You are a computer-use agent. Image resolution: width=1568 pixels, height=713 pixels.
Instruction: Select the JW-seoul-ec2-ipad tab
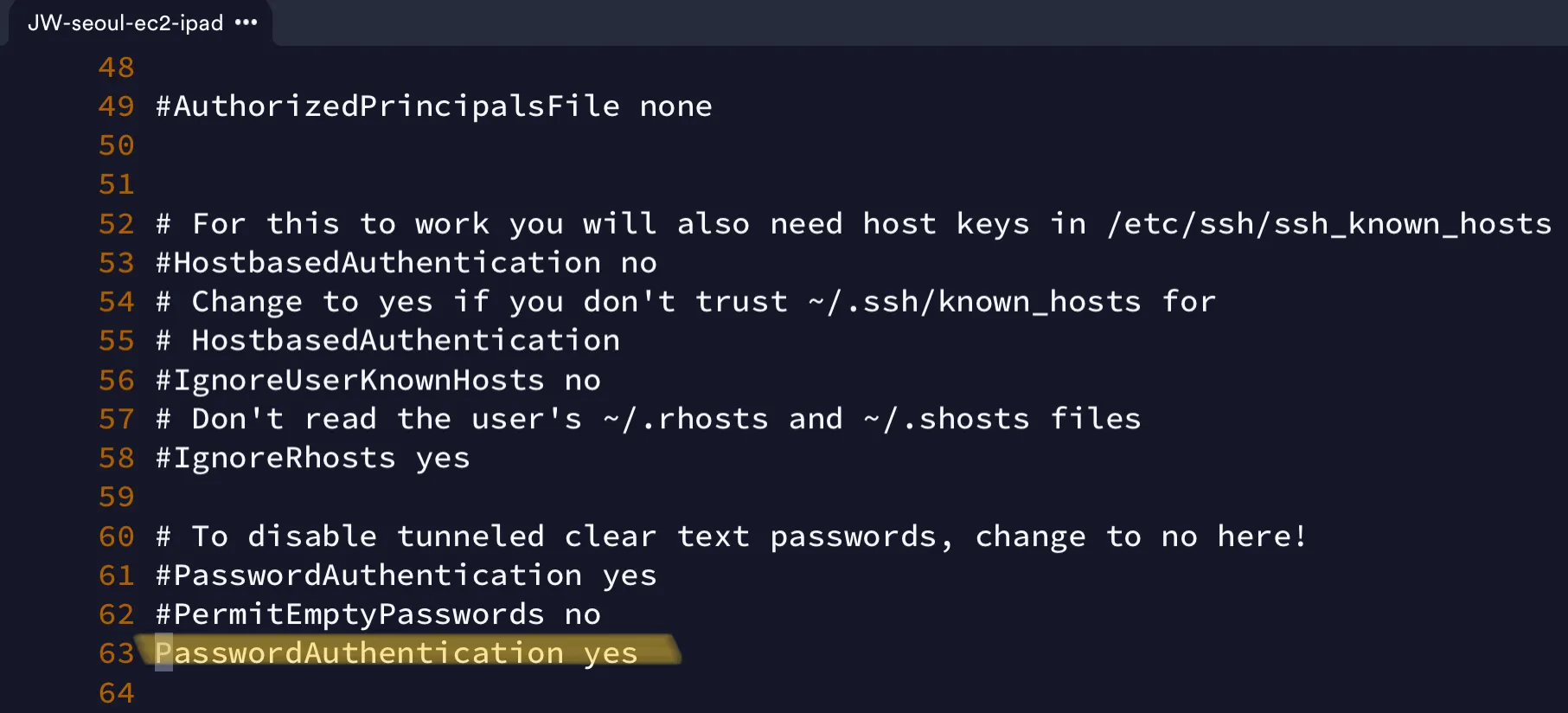point(125,22)
